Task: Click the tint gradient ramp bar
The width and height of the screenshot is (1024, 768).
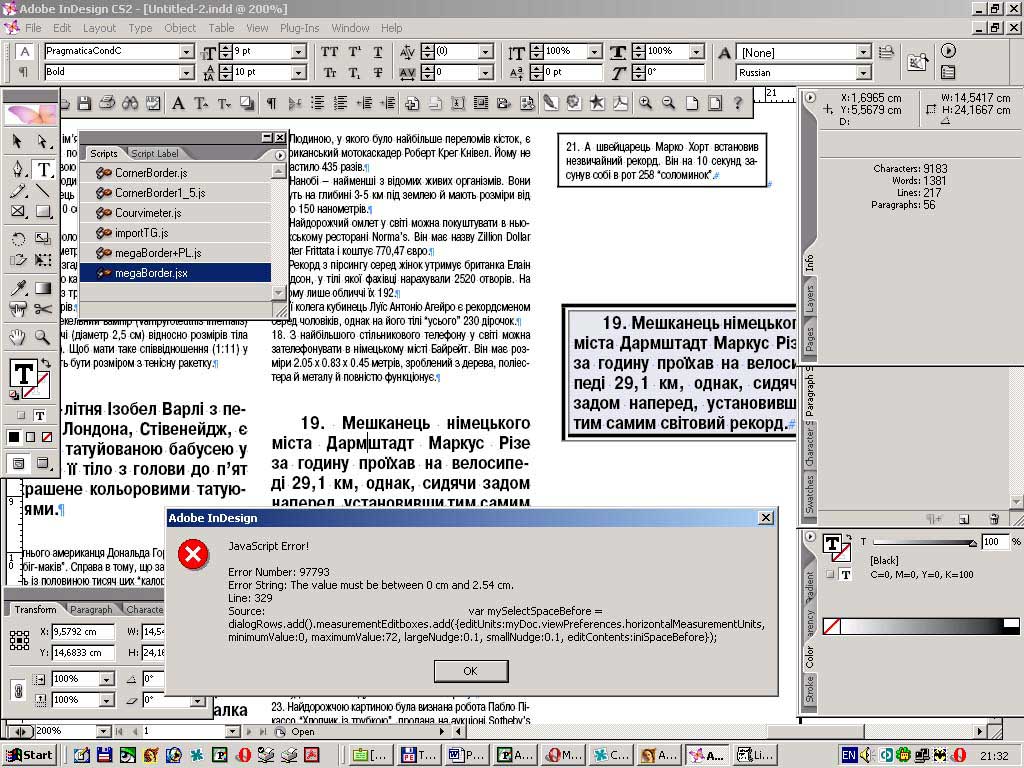Action: [x=920, y=626]
